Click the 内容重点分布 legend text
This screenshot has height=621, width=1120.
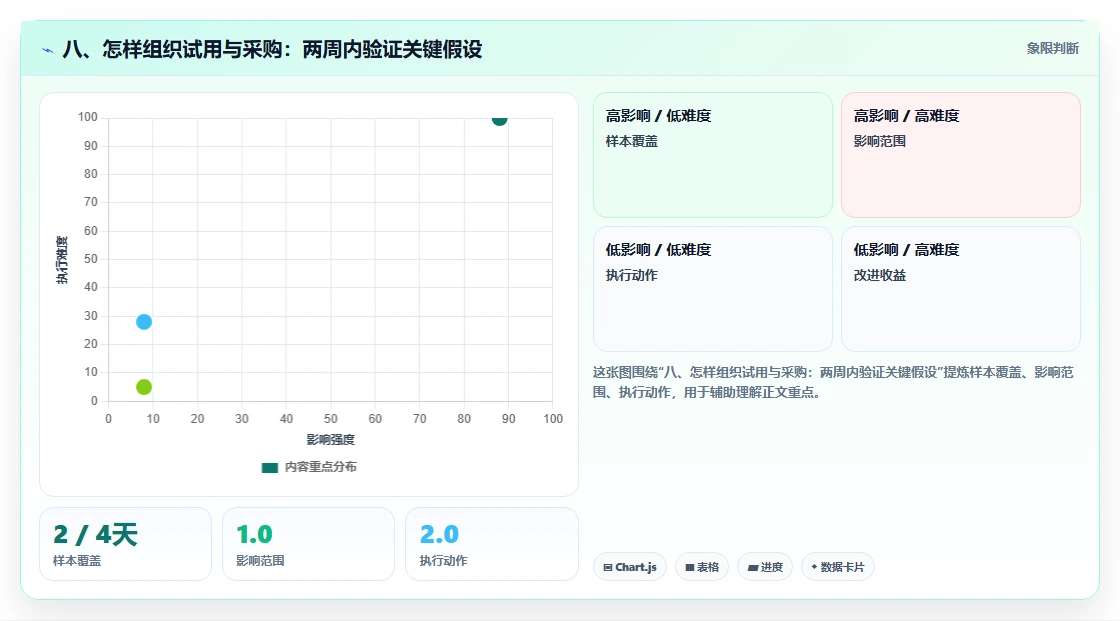321,467
